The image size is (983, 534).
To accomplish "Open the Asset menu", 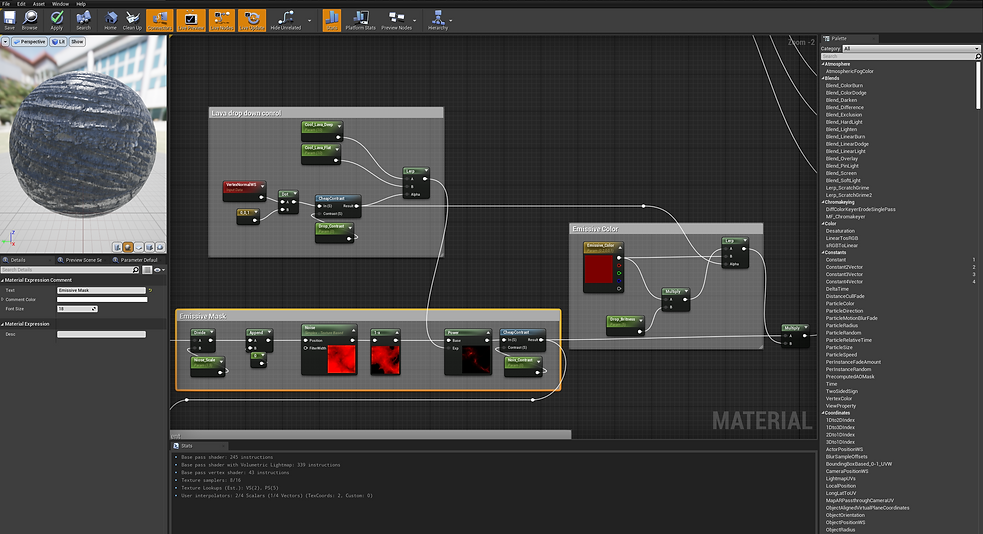I will tap(39, 4).
